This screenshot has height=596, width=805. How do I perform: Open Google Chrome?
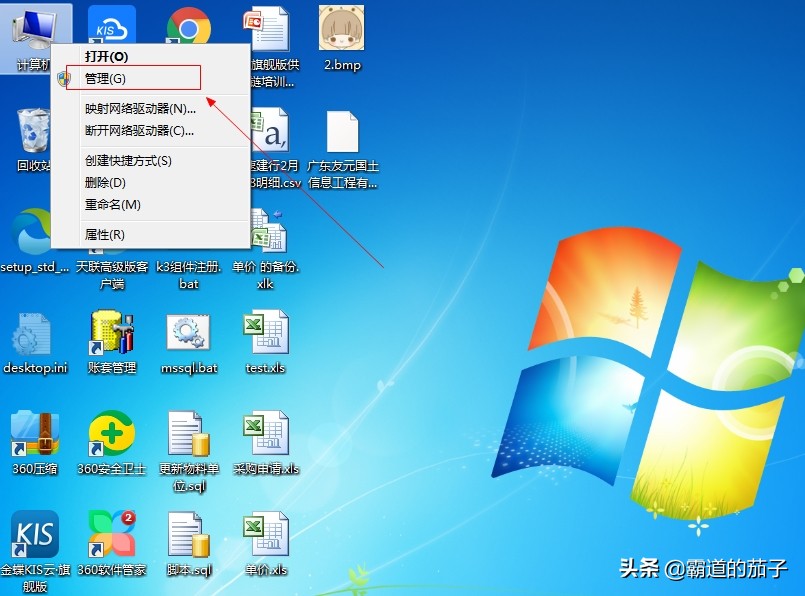coord(189,25)
